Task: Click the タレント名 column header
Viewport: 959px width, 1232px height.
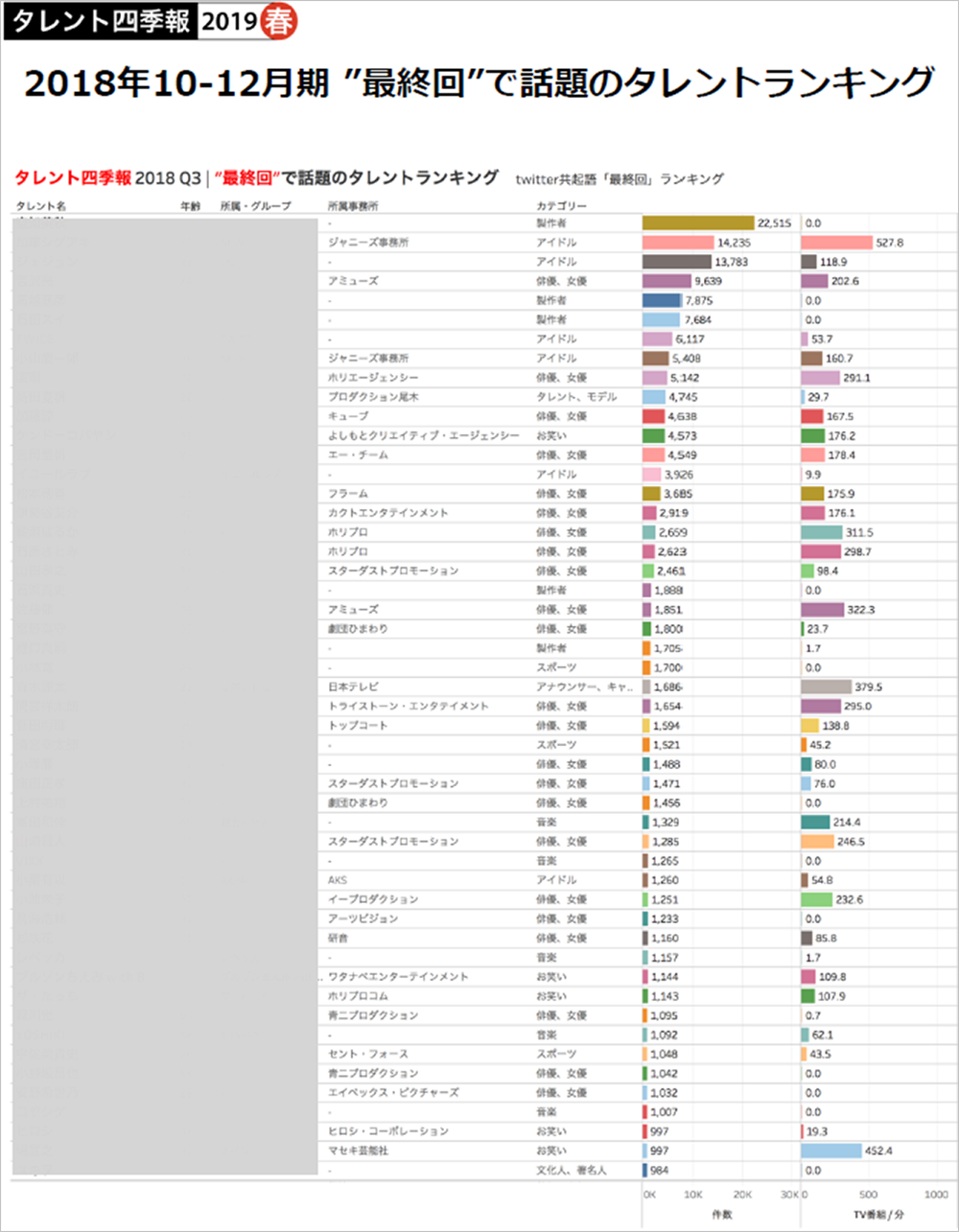Action: [41, 206]
